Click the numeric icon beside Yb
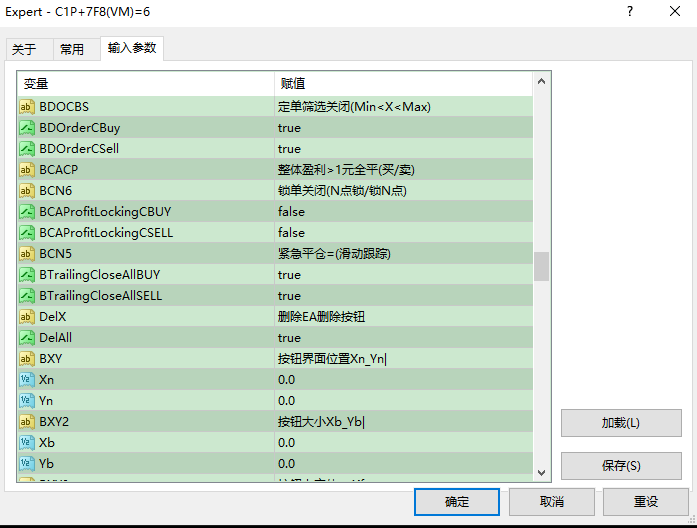This screenshot has width=697, height=528. pyautogui.click(x=27, y=464)
